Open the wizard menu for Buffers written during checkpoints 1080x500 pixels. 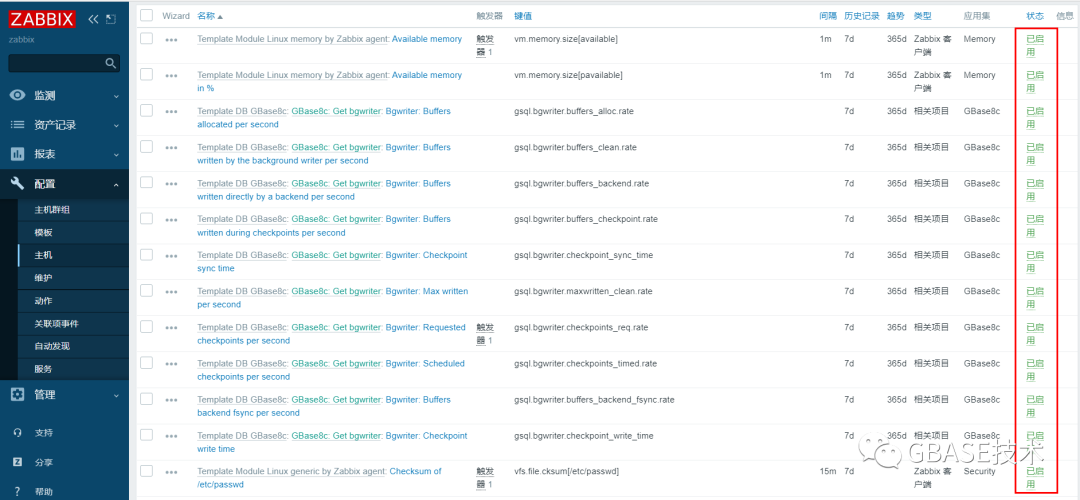click(172, 220)
